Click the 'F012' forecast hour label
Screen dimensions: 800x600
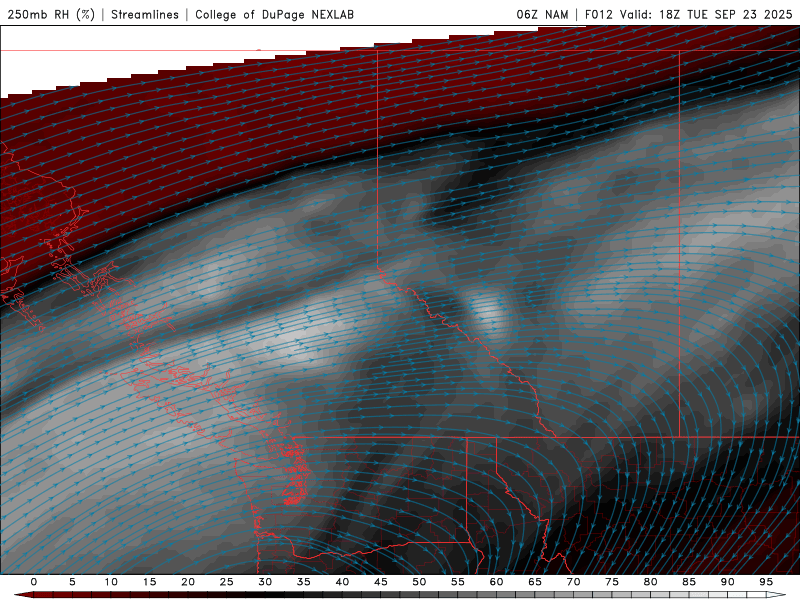pos(598,14)
